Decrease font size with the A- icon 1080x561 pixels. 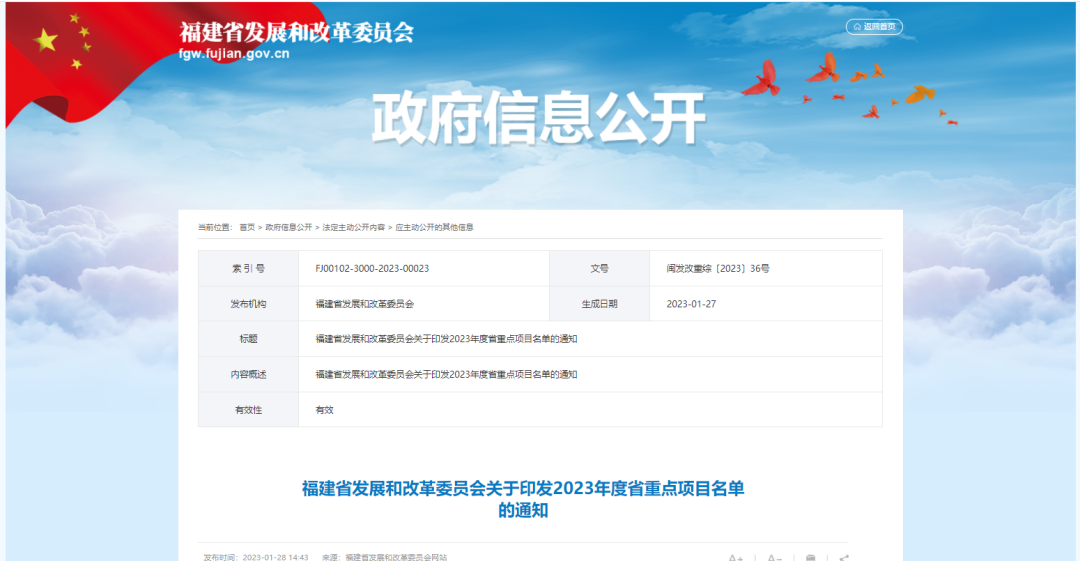(x=774, y=557)
